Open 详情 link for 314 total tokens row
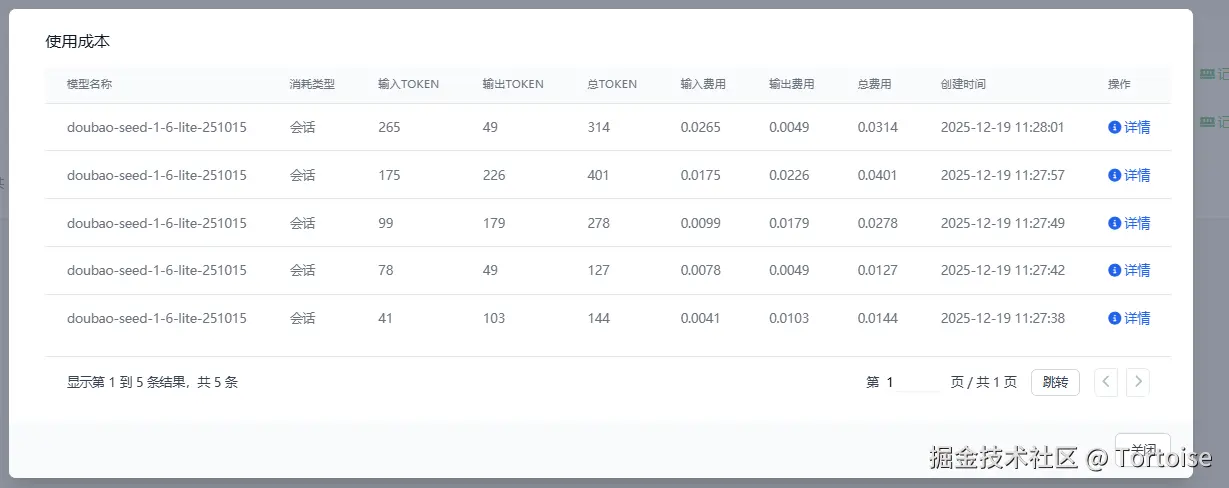1229x488 pixels. tap(1137, 127)
